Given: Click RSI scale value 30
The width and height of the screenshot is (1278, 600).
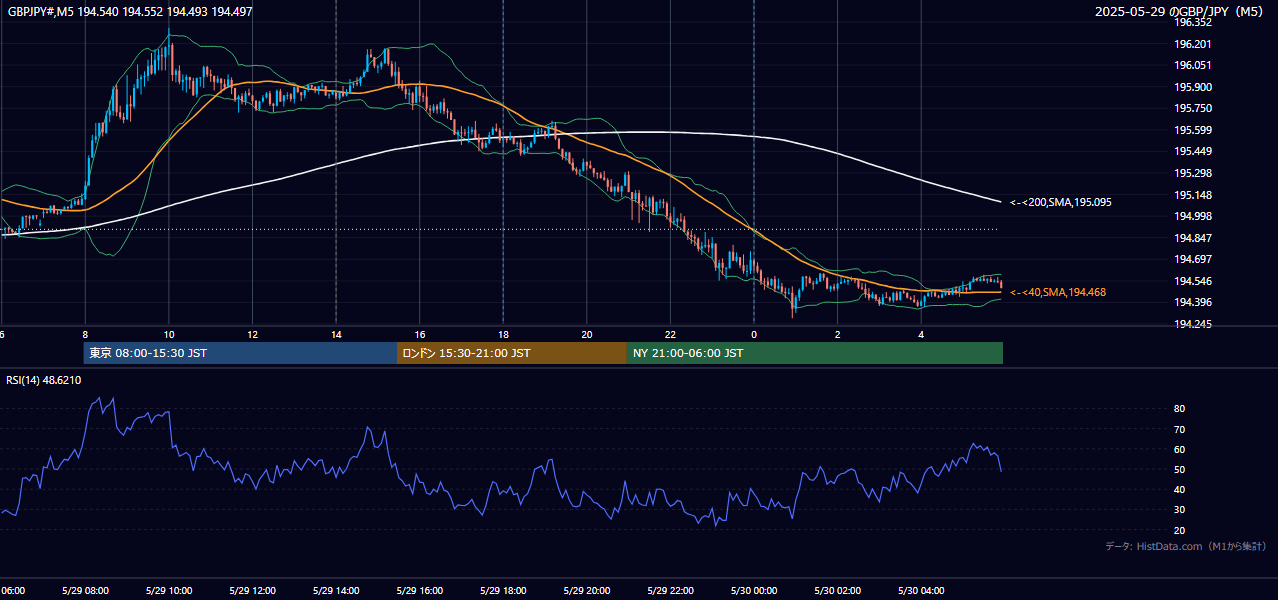Looking at the screenshot, I should pos(1180,510).
